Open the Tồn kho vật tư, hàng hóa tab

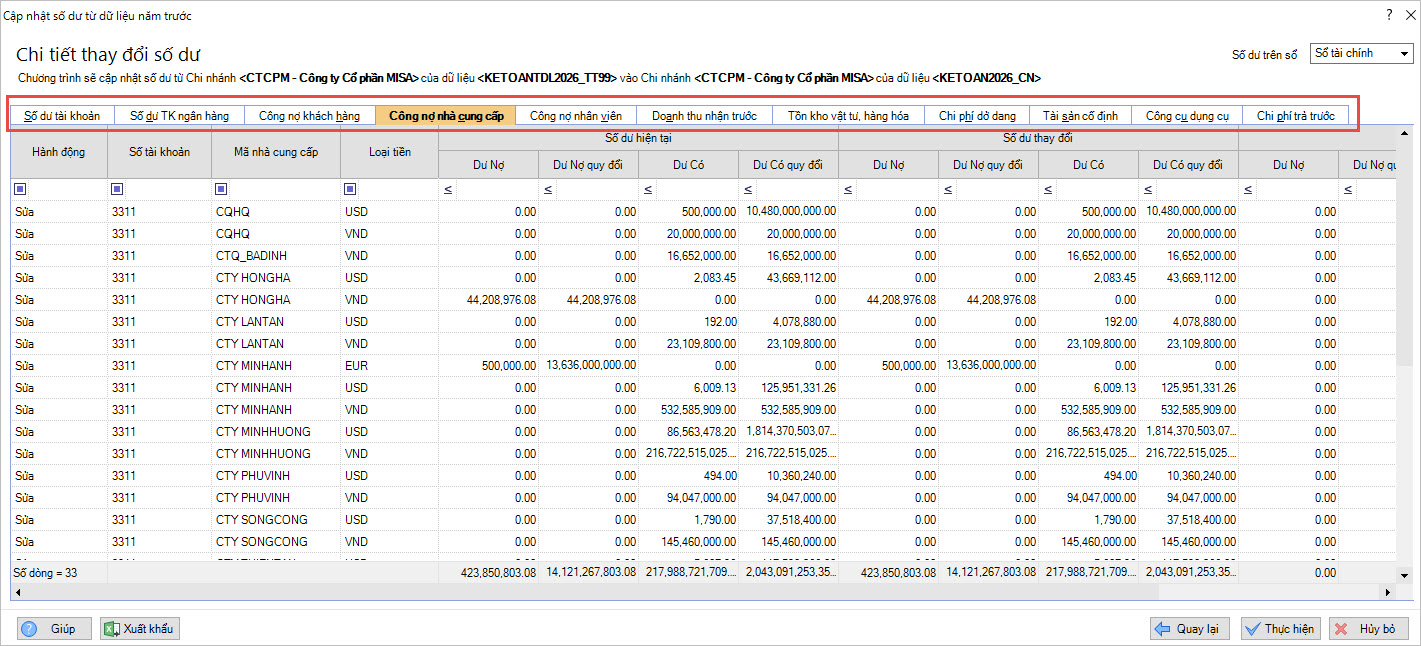coord(848,116)
